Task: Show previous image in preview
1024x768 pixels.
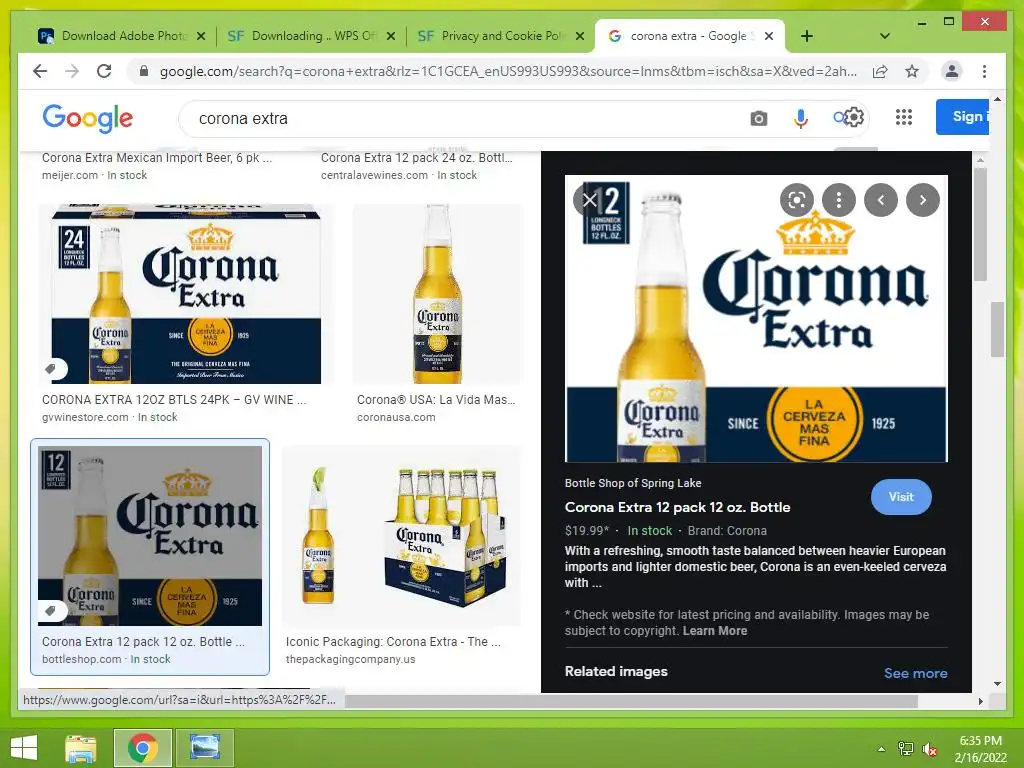Action: pos(880,200)
